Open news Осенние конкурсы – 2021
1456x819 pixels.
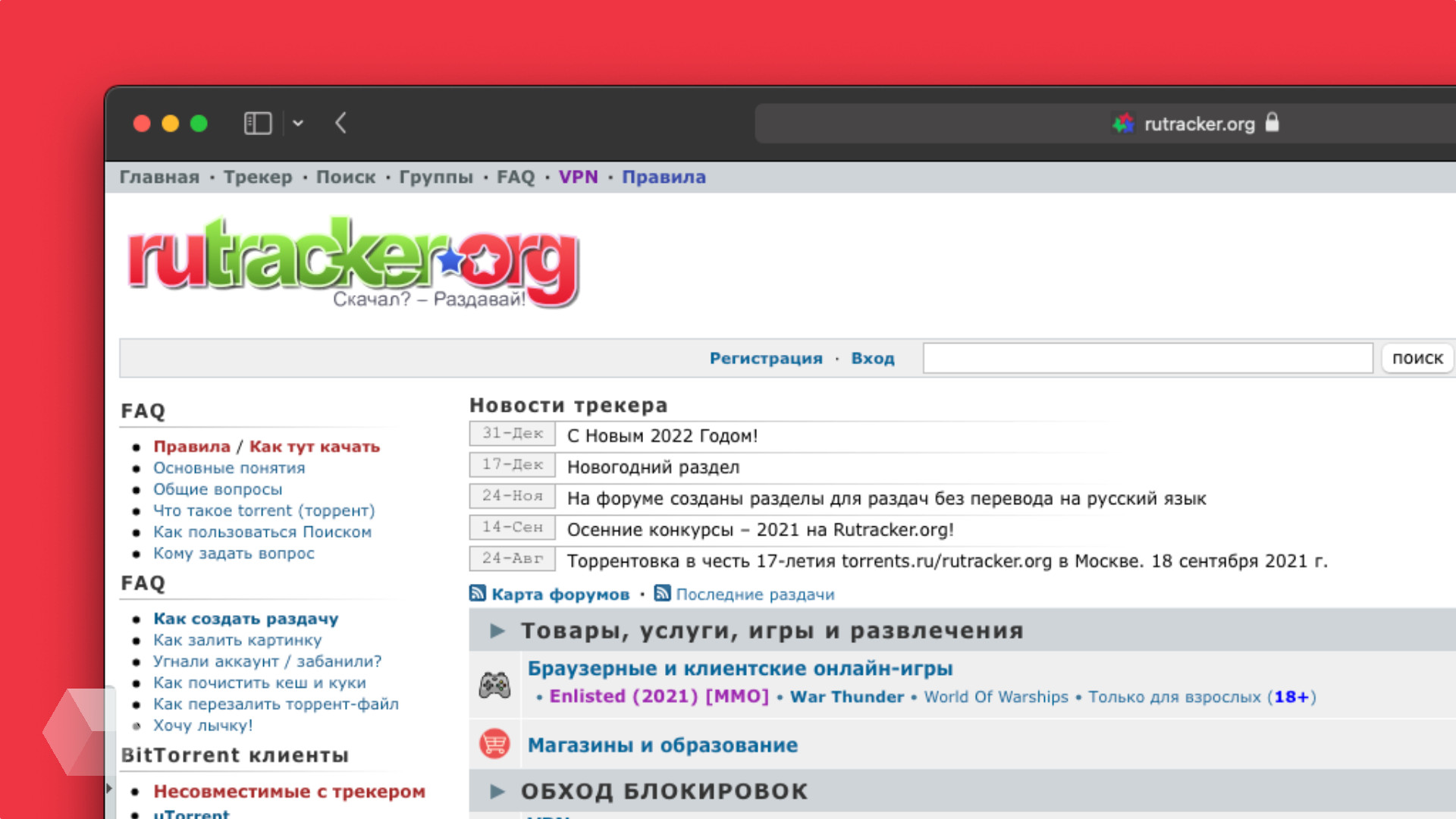(x=761, y=529)
